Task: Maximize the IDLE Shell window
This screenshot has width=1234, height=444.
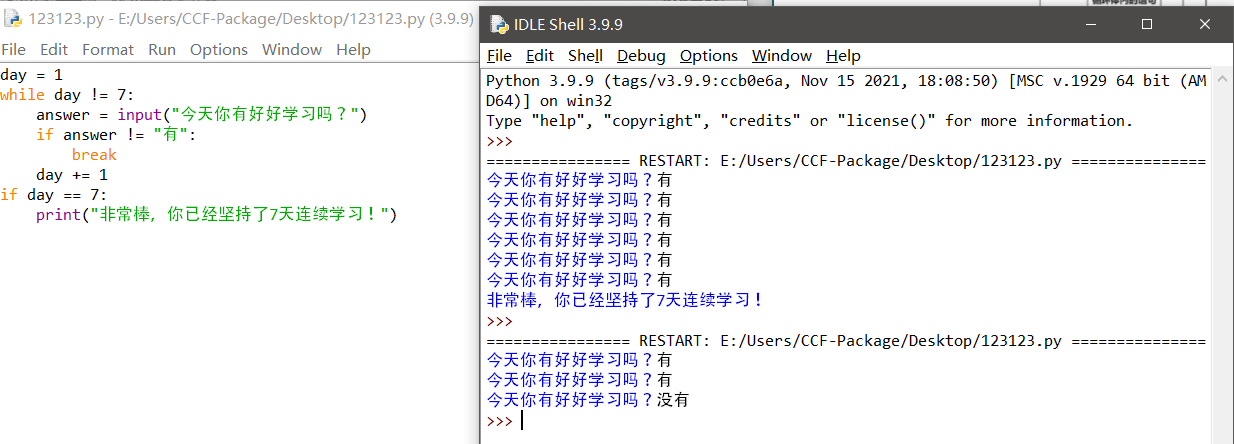Action: coord(1147,24)
